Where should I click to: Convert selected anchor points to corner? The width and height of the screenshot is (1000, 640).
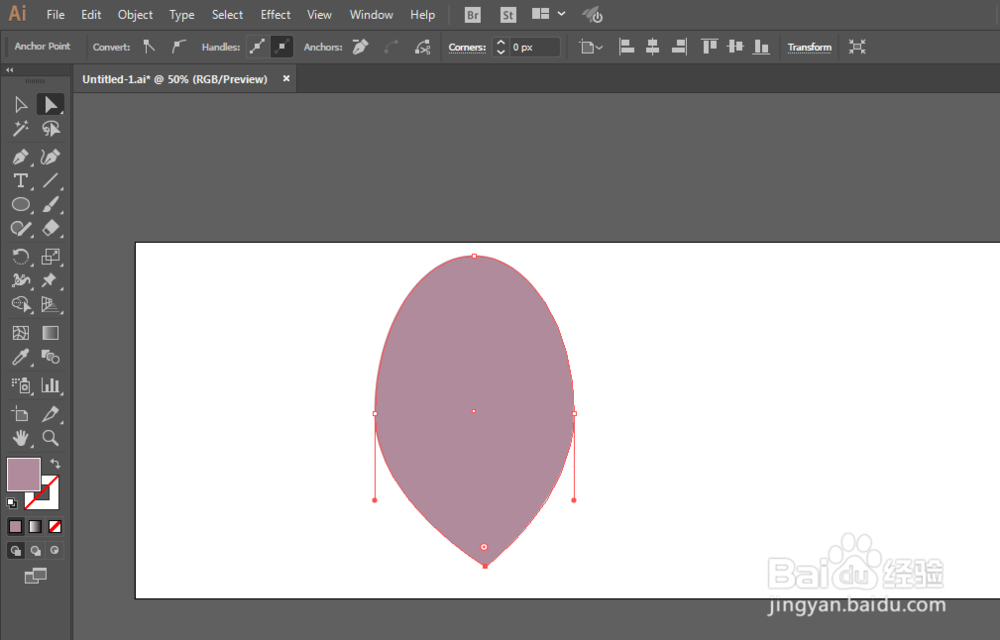(x=149, y=47)
